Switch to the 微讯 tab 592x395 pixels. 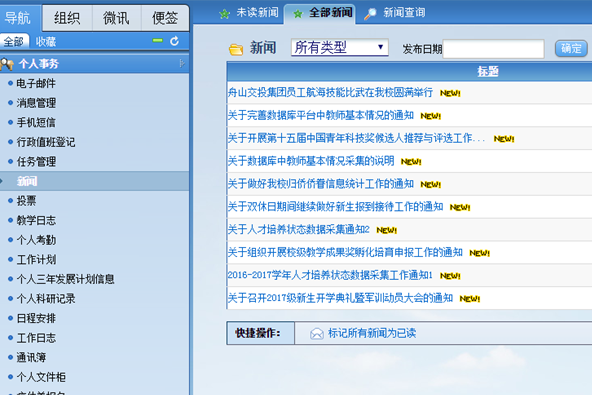pyautogui.click(x=116, y=18)
